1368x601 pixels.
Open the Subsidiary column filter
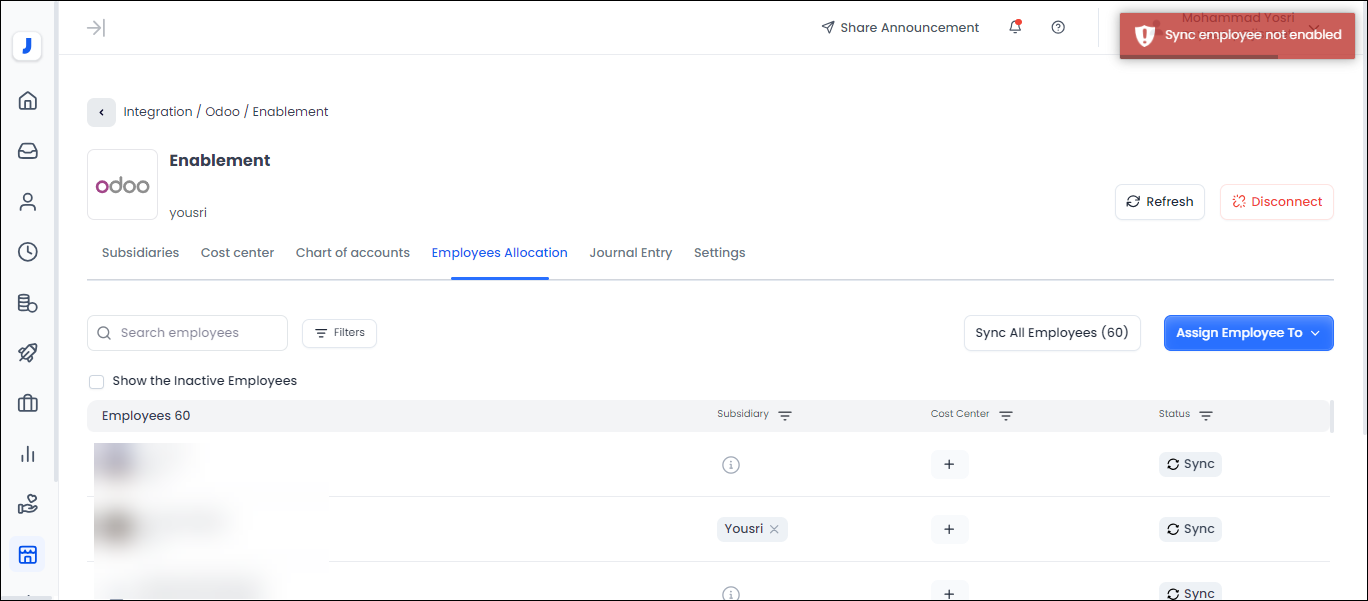(x=785, y=415)
